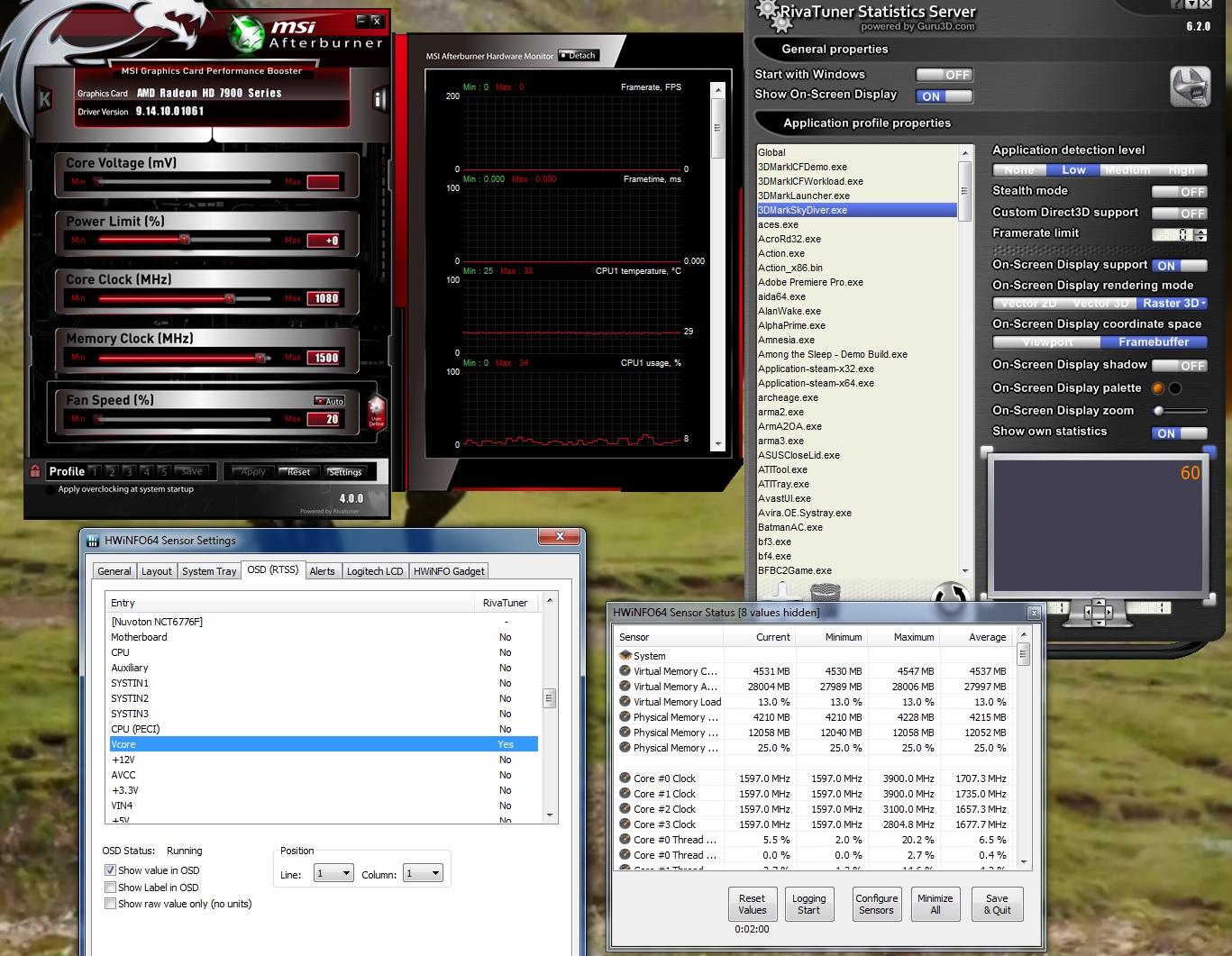Open the OSD Column position dropdown
Viewport: 1232px width, 956px height.
tap(423, 873)
